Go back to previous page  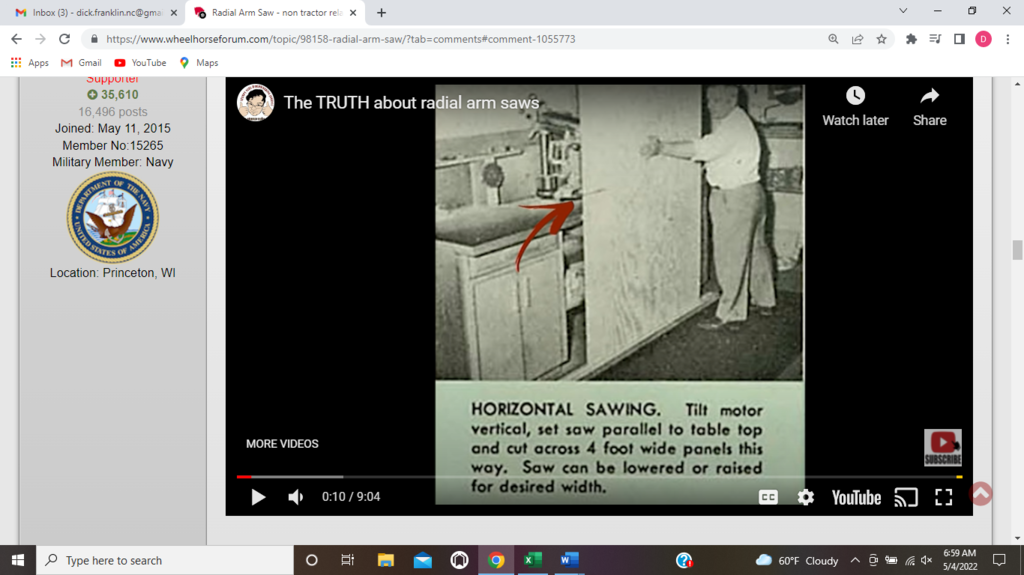point(16,39)
